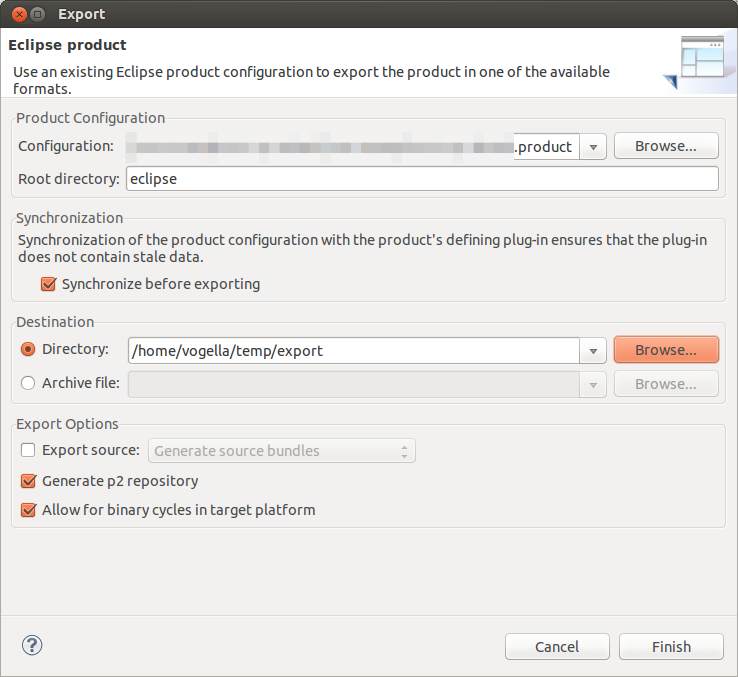Click the Cancel button
The image size is (738, 677).
(x=557, y=646)
